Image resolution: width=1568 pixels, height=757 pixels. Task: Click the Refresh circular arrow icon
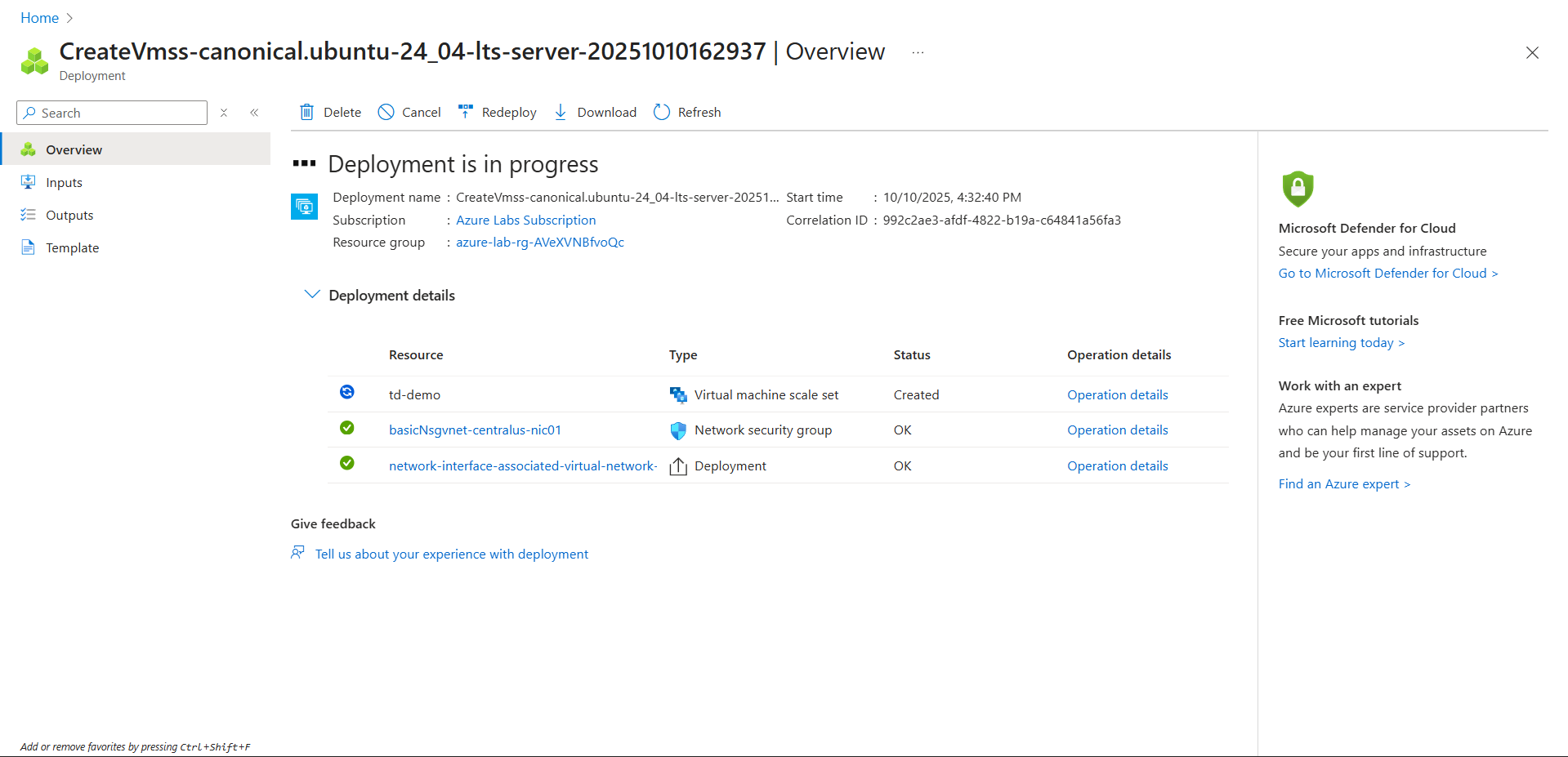tap(662, 112)
